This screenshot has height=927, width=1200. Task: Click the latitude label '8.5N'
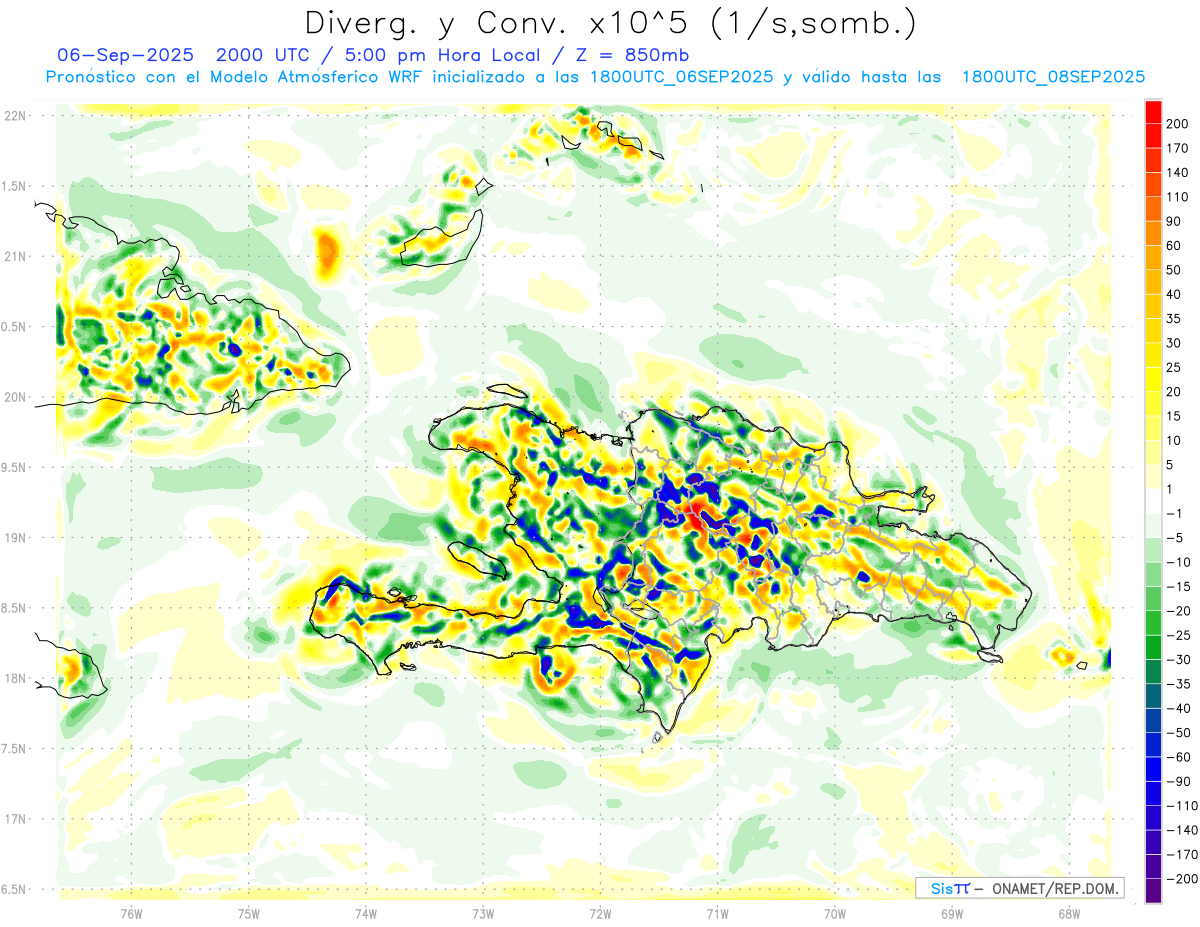click(15, 608)
